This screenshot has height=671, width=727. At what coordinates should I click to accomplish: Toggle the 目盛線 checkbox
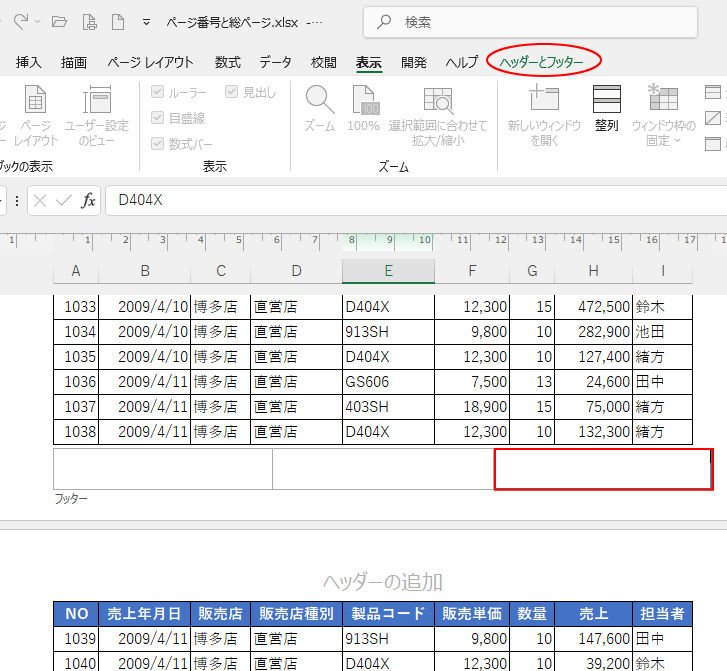pos(157,118)
